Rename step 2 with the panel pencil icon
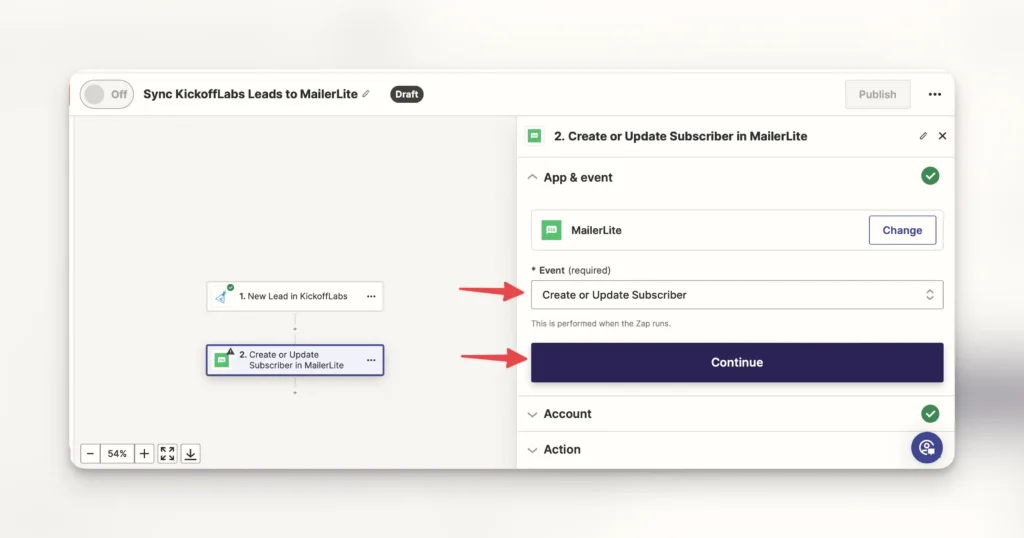This screenshot has height=538, width=1024. tap(923, 136)
